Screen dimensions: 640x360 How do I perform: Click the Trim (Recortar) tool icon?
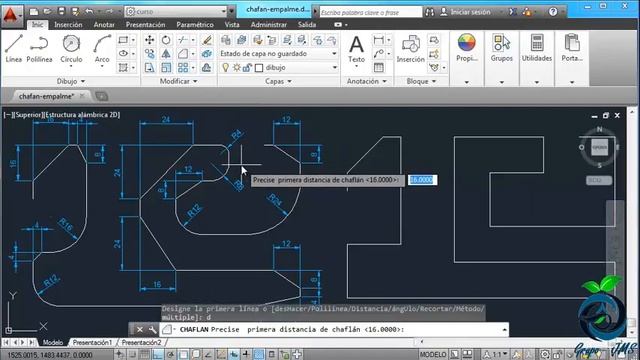(x=183, y=40)
